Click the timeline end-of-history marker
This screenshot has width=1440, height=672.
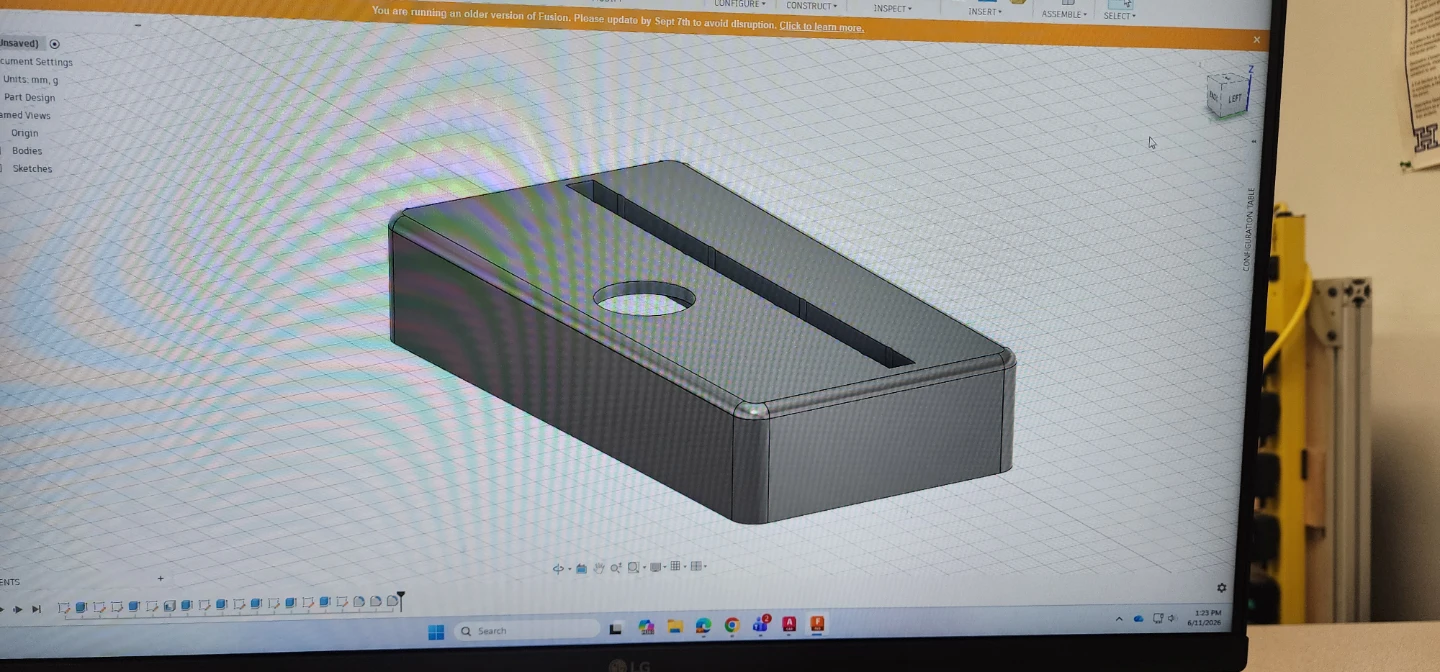point(401,600)
